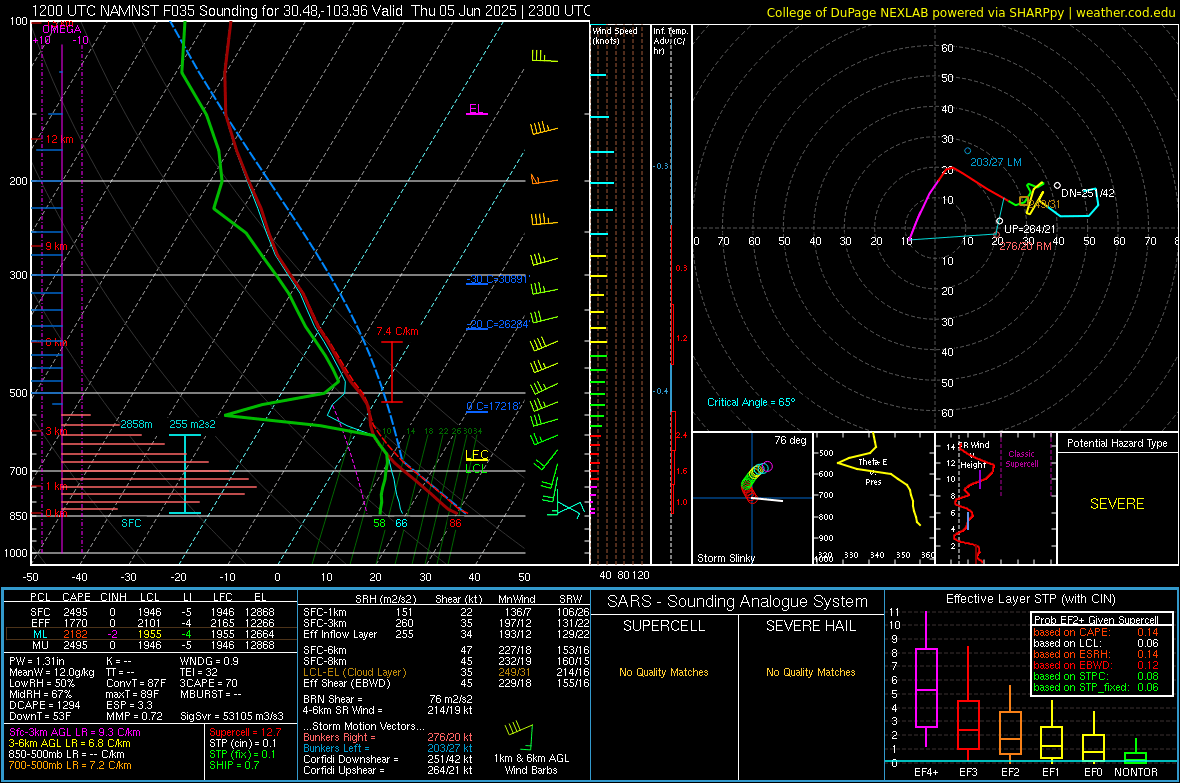
Task: Click the 76 deg slinky tilt value
Action: pyautogui.click(x=789, y=440)
